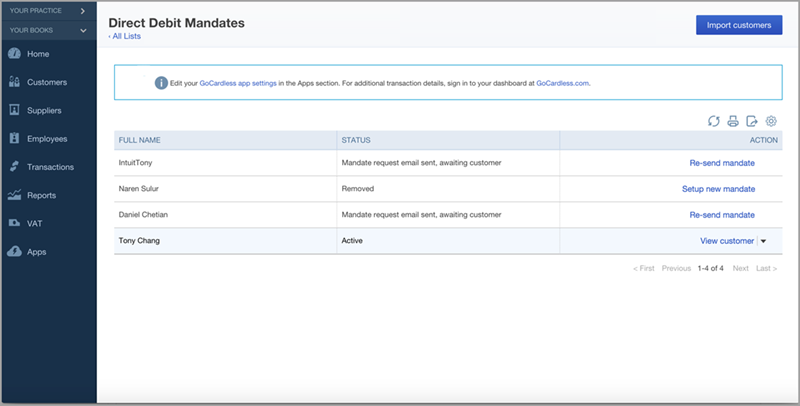Open the dropdown arrow next to View customer
800x406 pixels.
point(763,241)
